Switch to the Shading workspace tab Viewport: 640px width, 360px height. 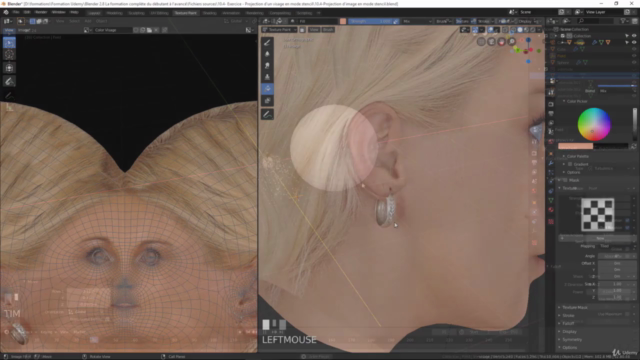pos(209,13)
